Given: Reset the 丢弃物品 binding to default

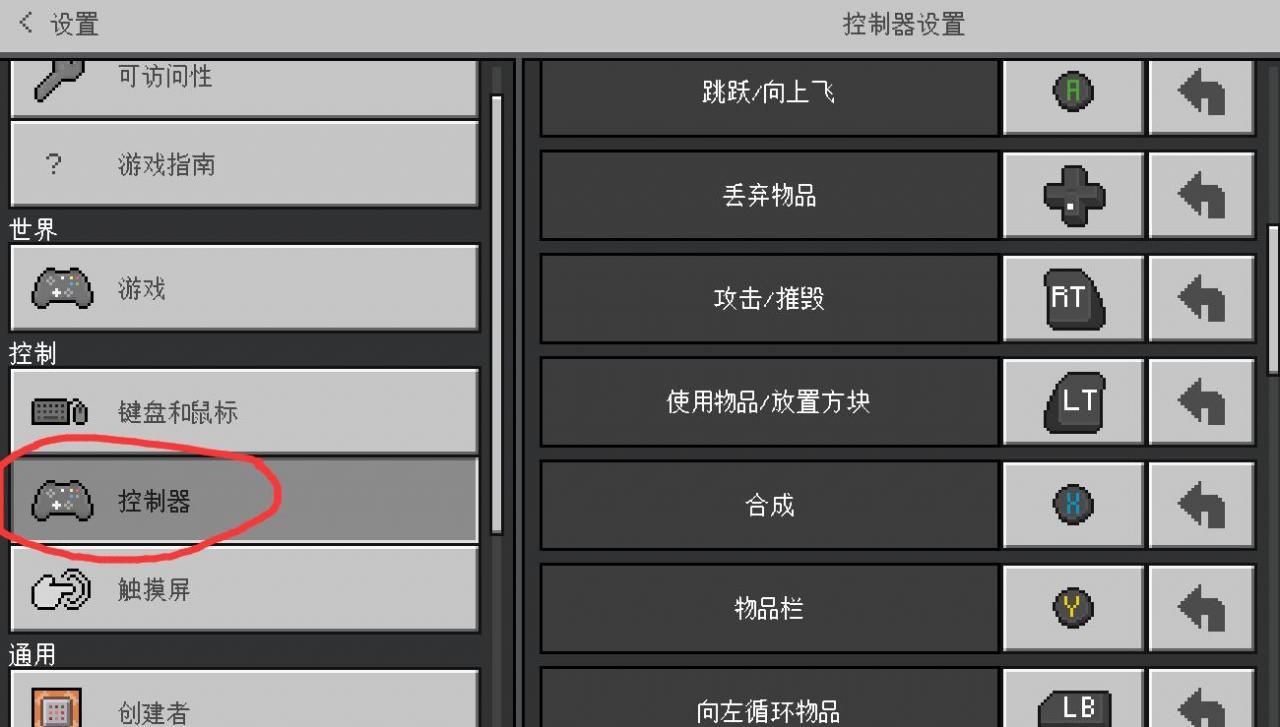Looking at the screenshot, I should [x=1201, y=195].
